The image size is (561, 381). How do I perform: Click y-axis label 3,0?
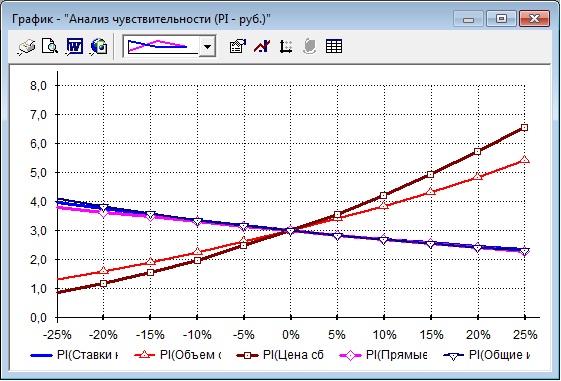(x=38, y=231)
